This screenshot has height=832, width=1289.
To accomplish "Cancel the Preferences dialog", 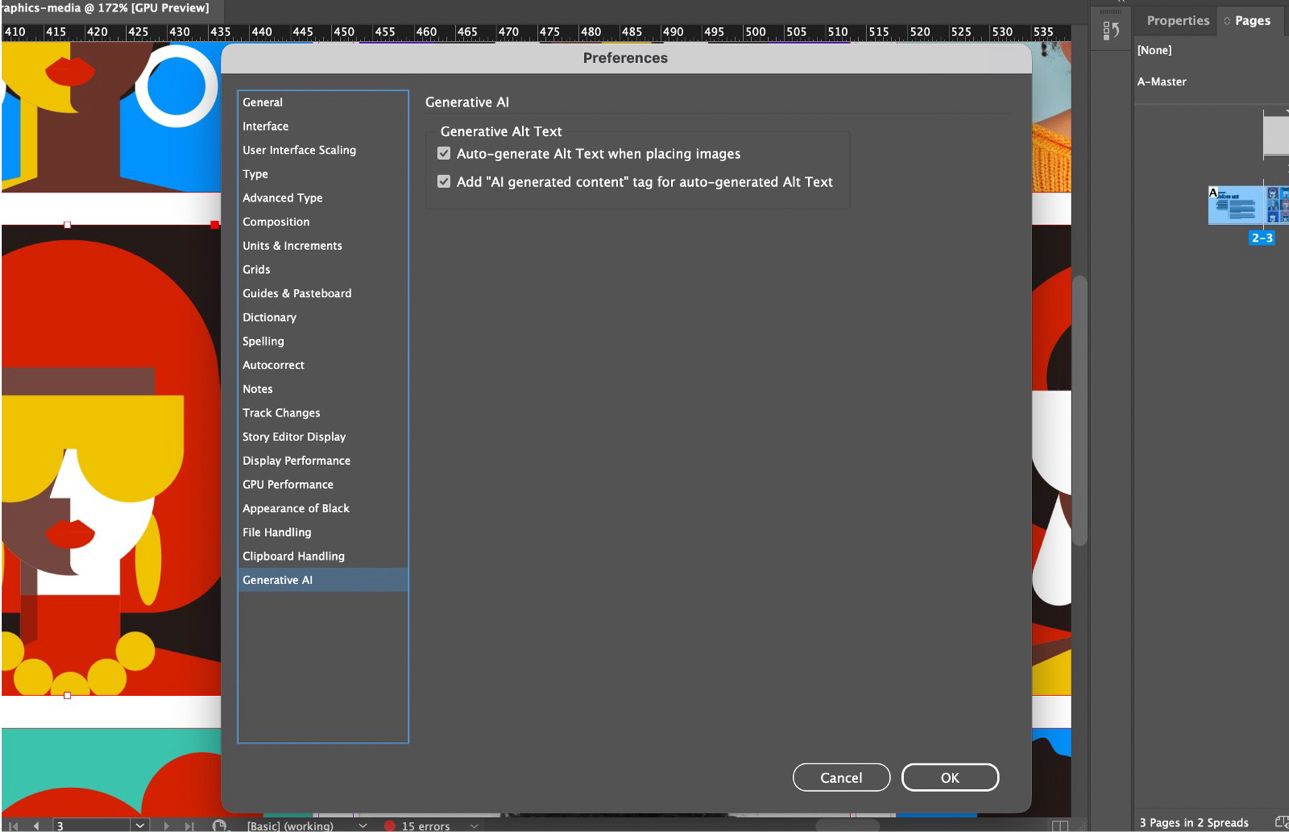I will pyautogui.click(x=841, y=777).
